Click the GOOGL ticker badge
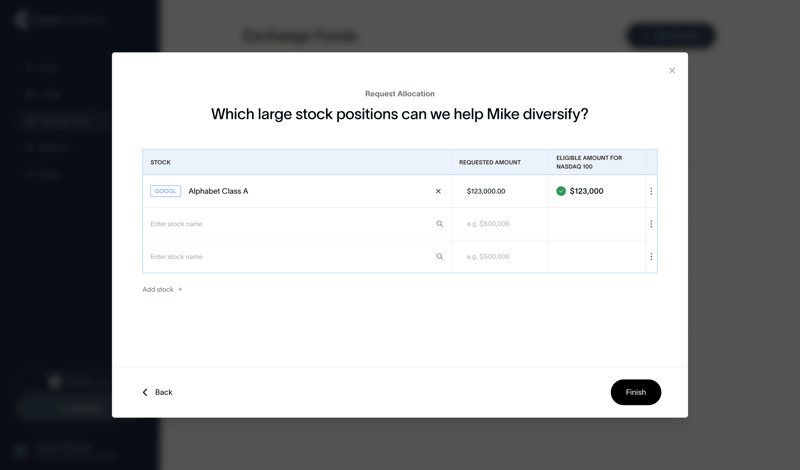This screenshot has height=470, width=800. coord(165,191)
